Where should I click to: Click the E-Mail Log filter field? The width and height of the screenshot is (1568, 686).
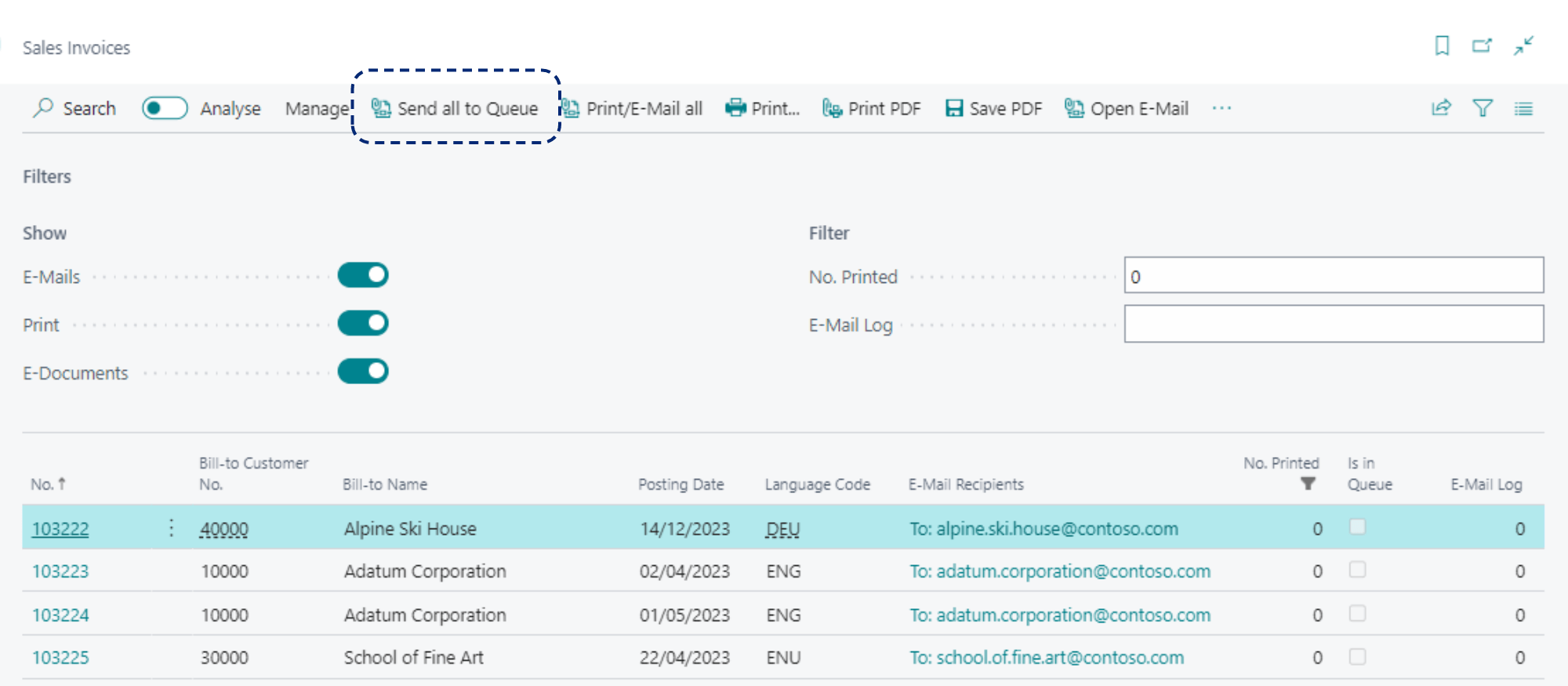tap(1333, 324)
